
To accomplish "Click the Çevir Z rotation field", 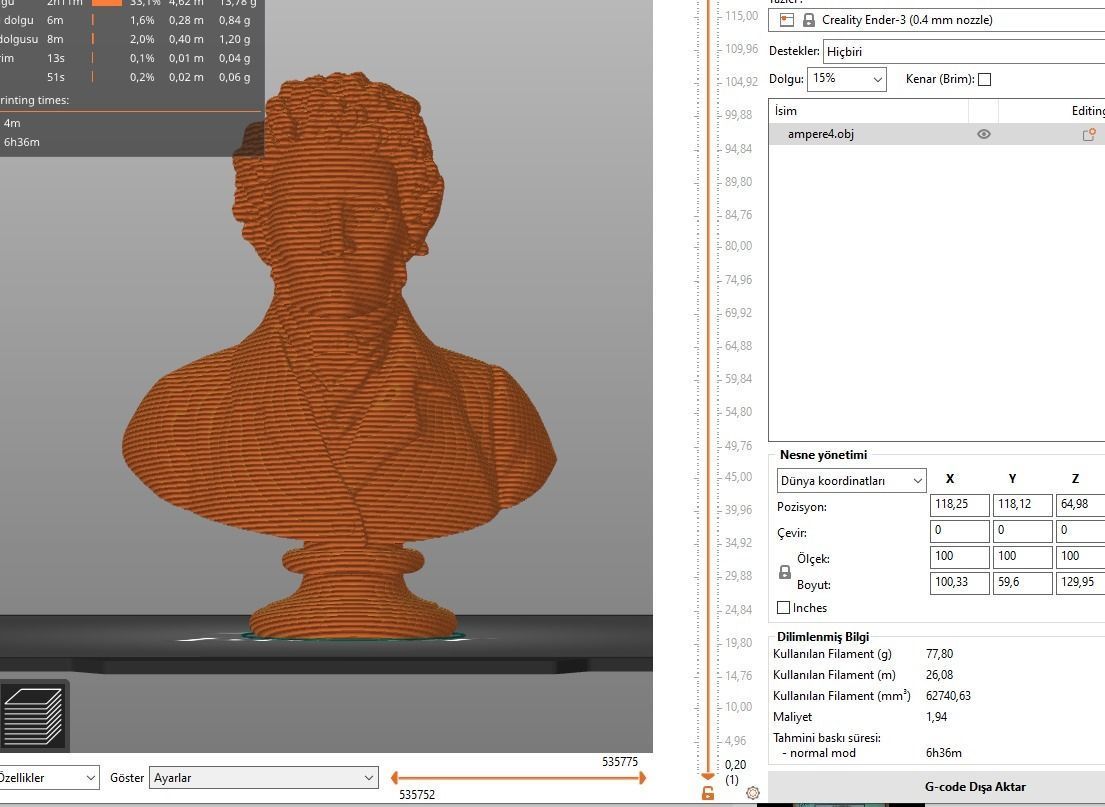I will [x=1080, y=531].
